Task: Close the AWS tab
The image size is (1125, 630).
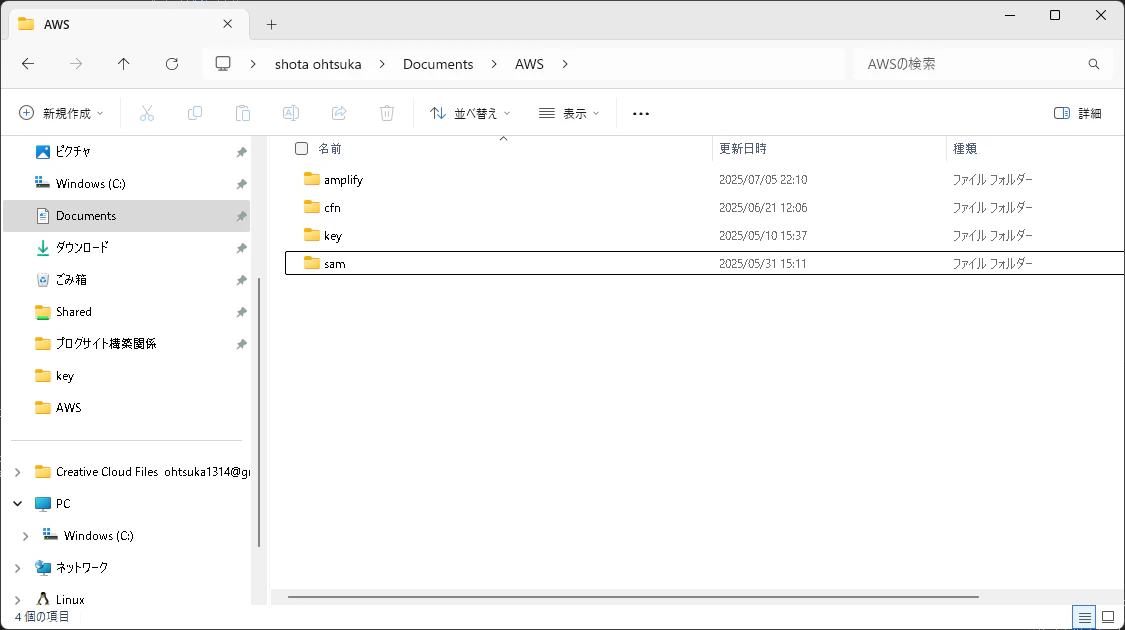Action: tap(227, 24)
